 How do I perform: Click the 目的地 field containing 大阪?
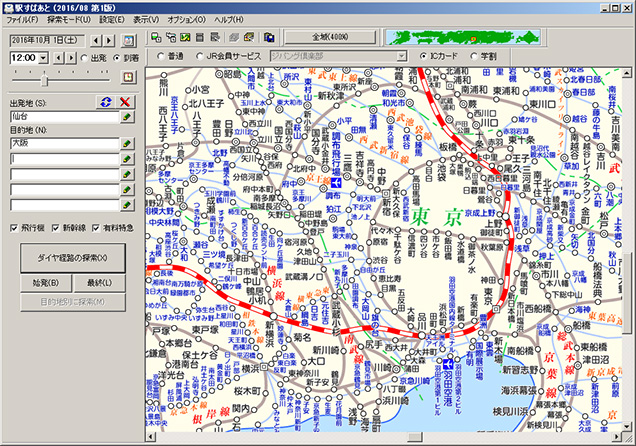point(64,143)
